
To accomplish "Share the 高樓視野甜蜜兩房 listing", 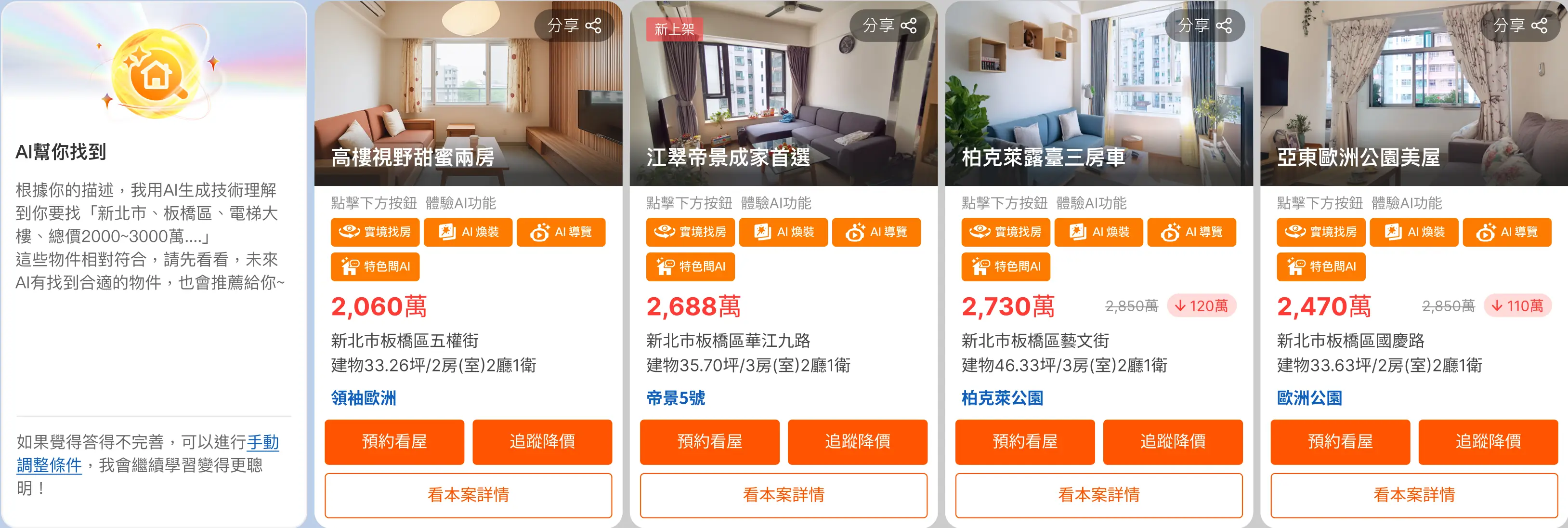I will [575, 26].
